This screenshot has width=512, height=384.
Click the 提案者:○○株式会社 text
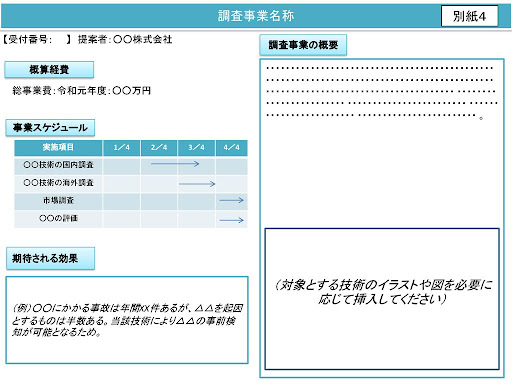pos(125,40)
